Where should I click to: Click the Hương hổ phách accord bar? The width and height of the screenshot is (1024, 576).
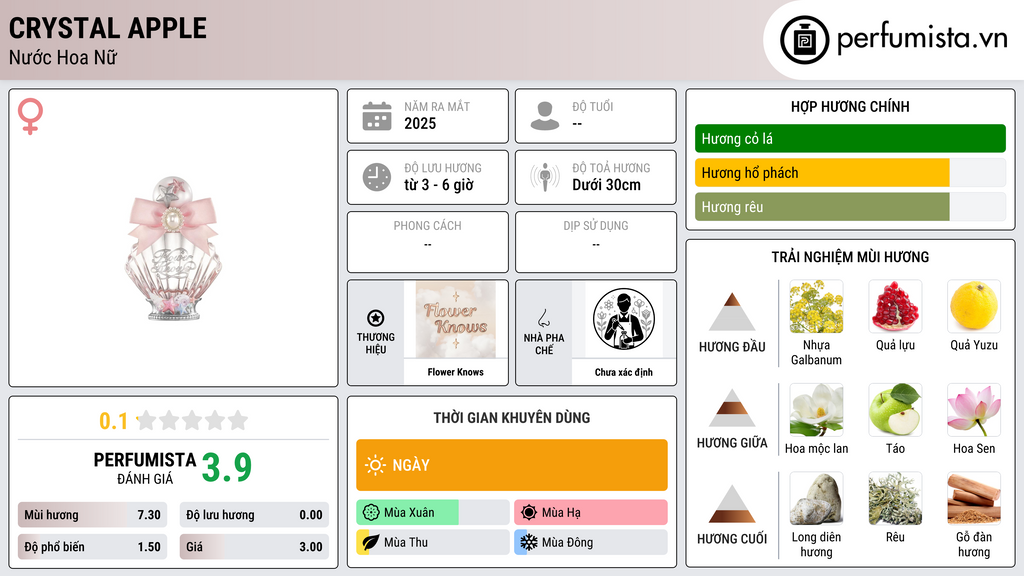tap(850, 173)
